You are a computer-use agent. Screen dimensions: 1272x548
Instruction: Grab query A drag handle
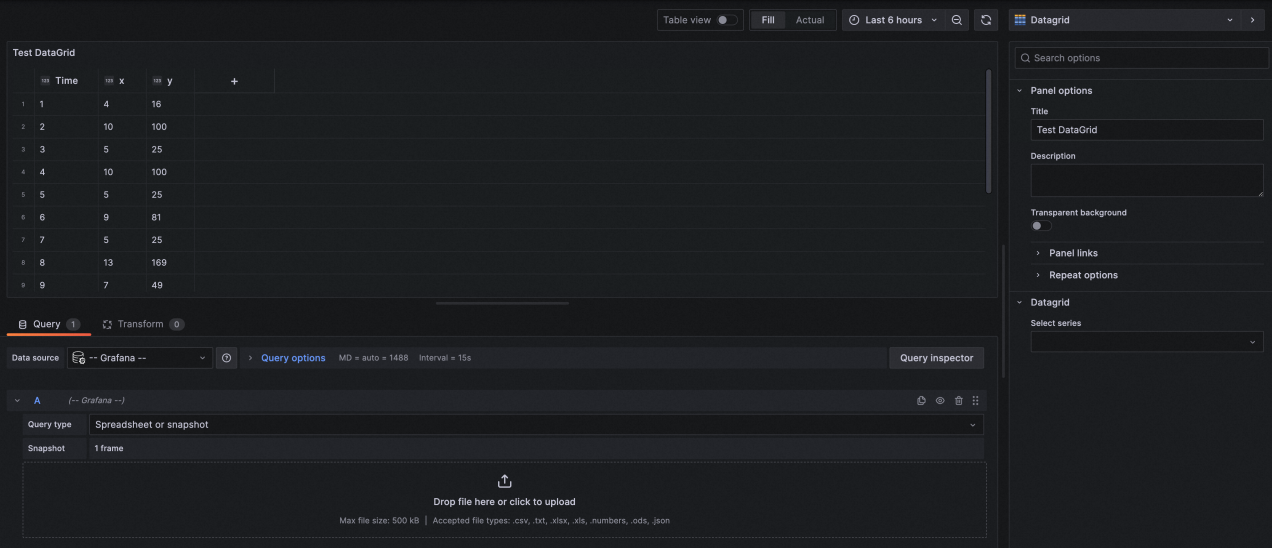pyautogui.click(x=976, y=401)
